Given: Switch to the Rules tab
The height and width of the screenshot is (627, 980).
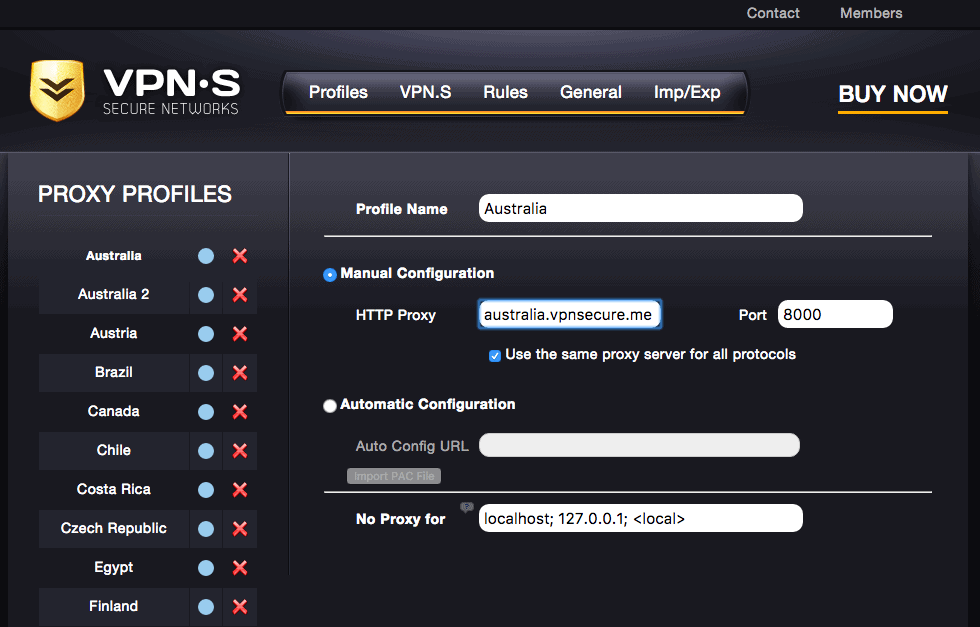Looking at the screenshot, I should pos(505,91).
